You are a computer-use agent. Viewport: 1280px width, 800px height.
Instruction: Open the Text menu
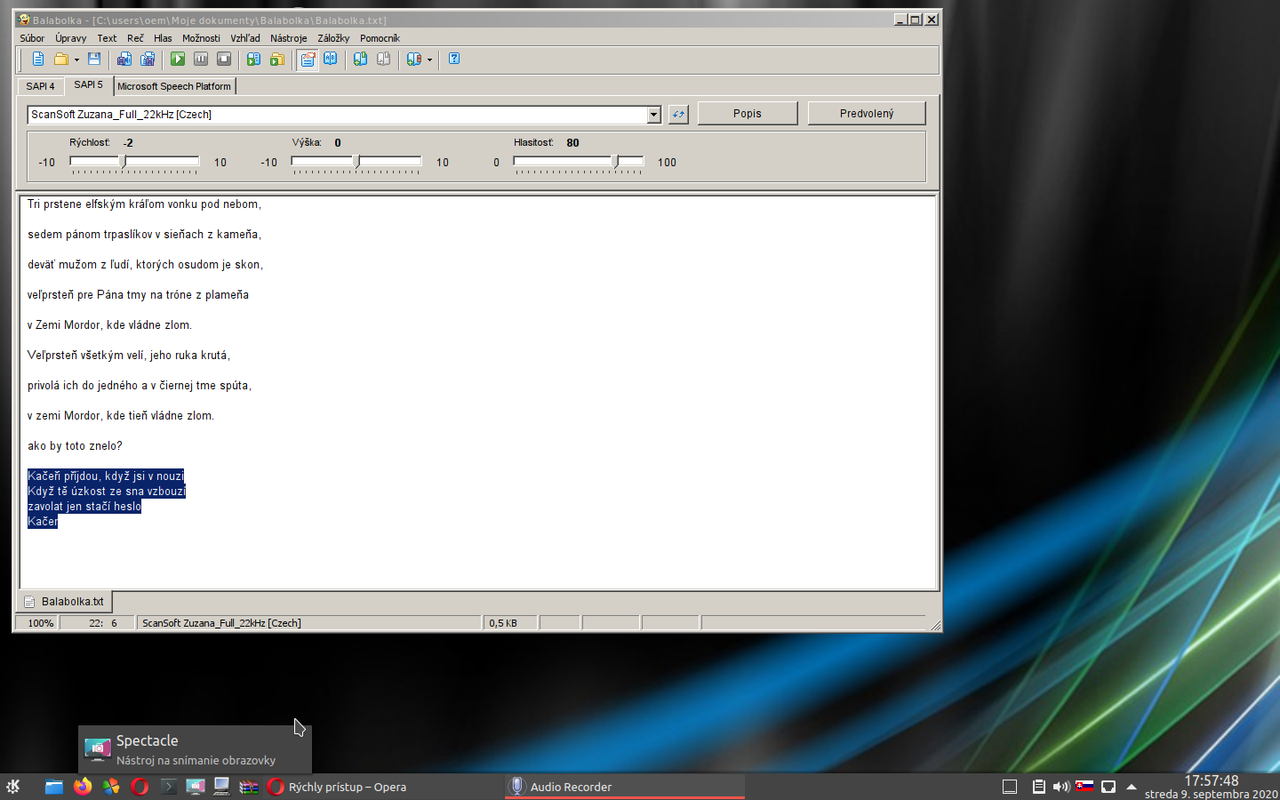[107, 38]
